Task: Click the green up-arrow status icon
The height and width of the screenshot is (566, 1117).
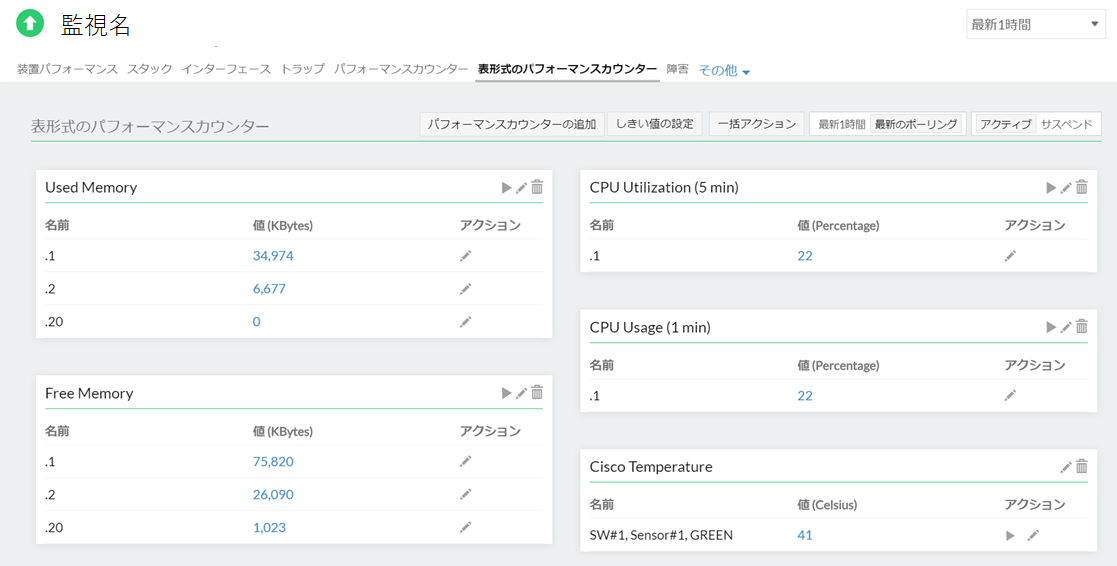Action: pos(31,24)
